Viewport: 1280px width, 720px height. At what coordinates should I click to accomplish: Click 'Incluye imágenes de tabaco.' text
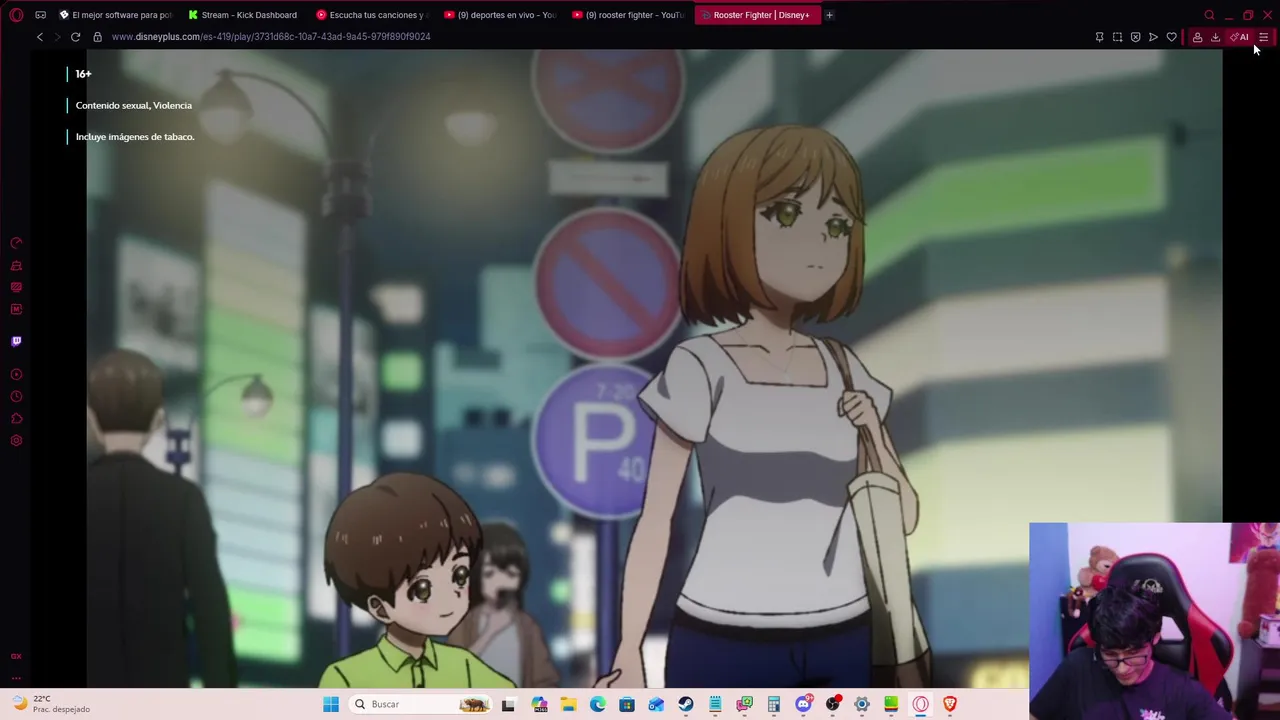[135, 137]
